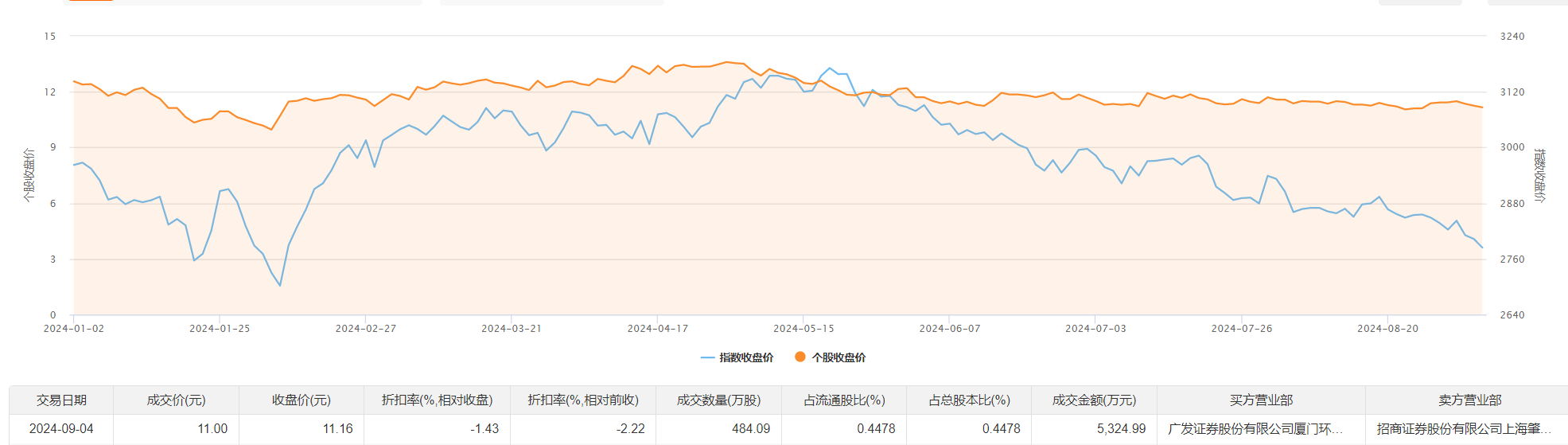Image resolution: width=1568 pixels, height=445 pixels.
Task: Click the 成交价(元) column header
Action: tap(176, 400)
